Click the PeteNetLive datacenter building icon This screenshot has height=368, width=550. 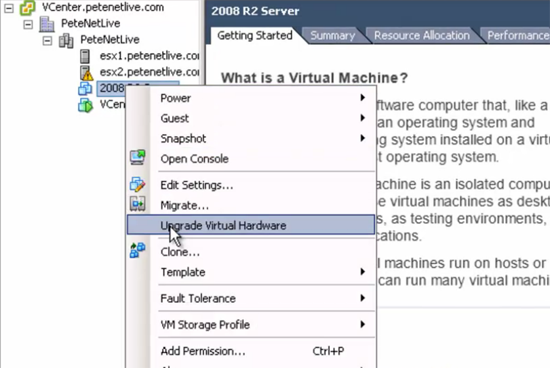tap(47, 24)
